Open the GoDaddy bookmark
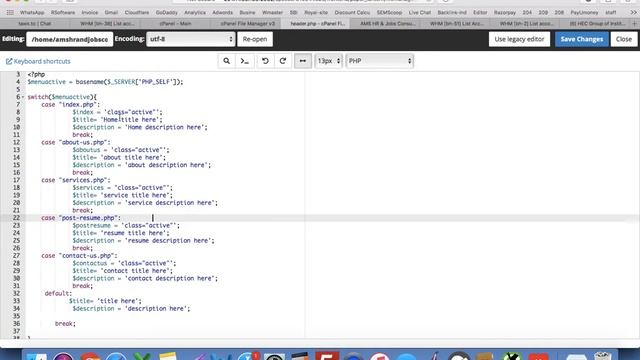Image resolution: width=640 pixels, height=360 pixels. tap(167, 13)
